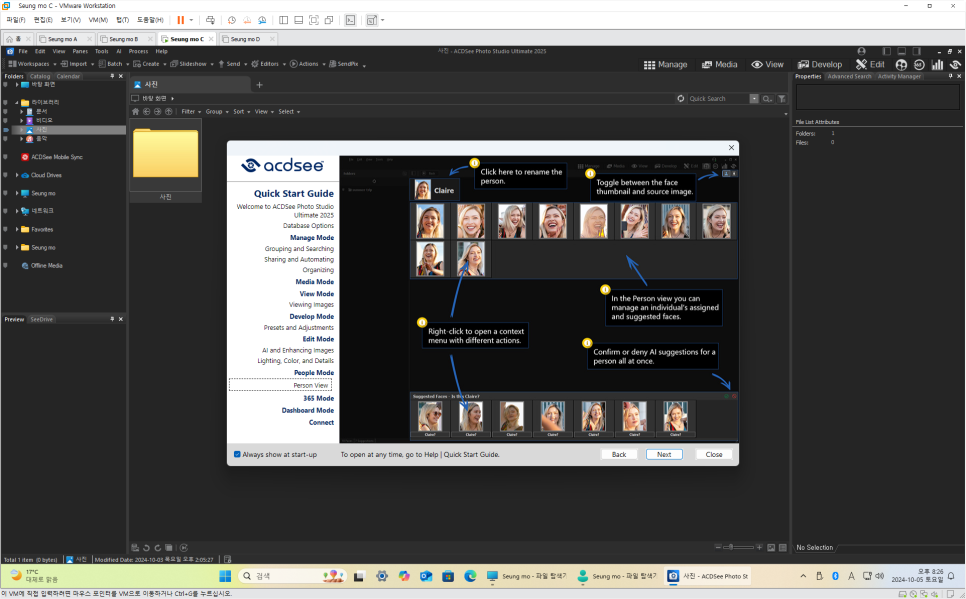This screenshot has width=966, height=599.
Task: Uncheck Always show at start-up
Action: (236, 453)
